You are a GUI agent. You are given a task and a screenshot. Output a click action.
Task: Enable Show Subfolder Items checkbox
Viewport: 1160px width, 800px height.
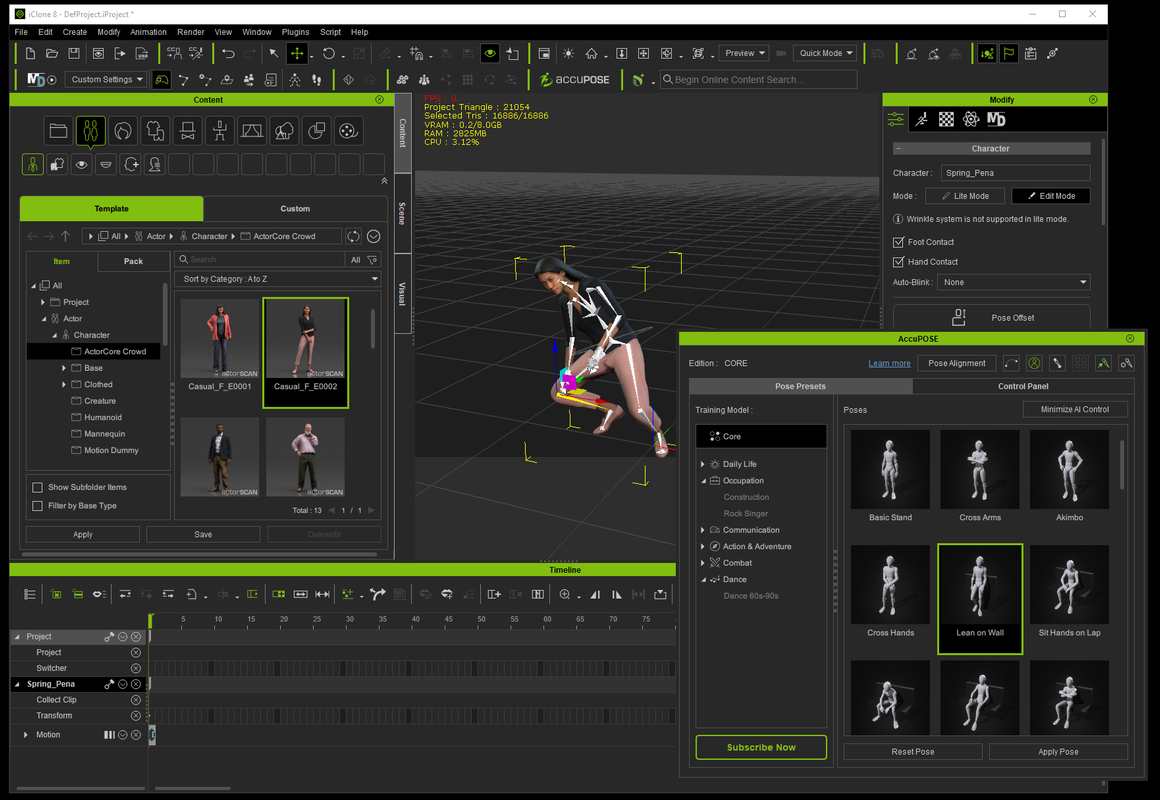click(38, 487)
